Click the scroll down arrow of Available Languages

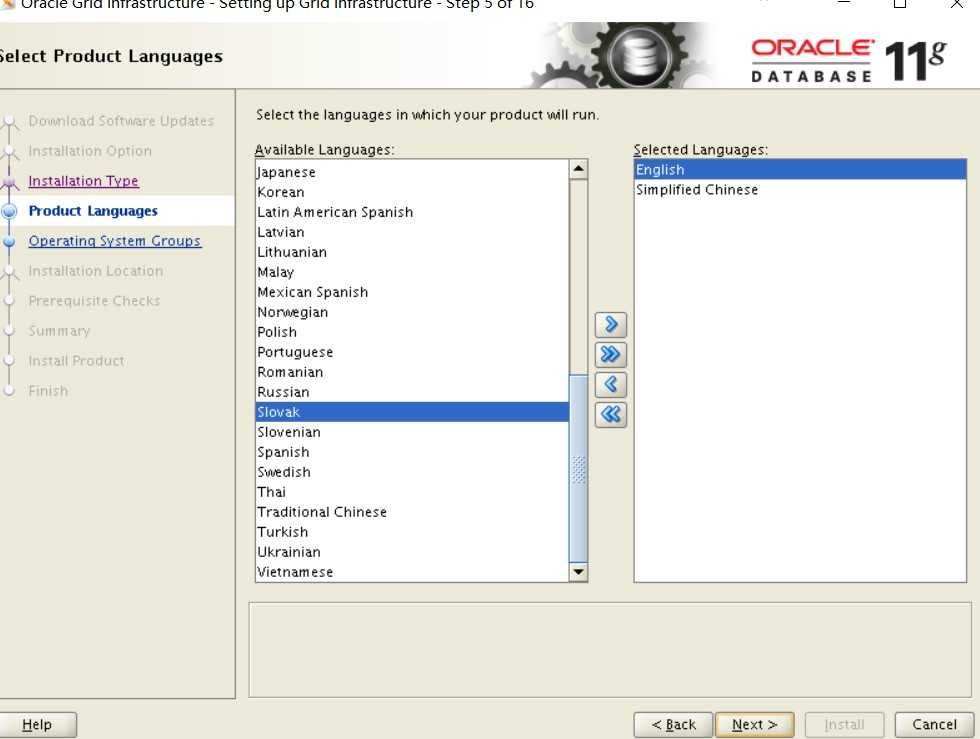pyautogui.click(x=578, y=571)
